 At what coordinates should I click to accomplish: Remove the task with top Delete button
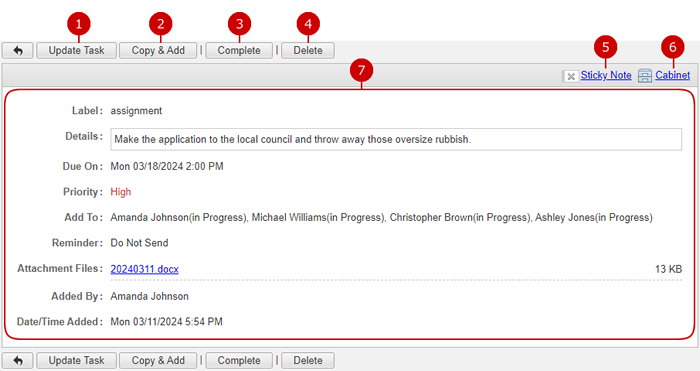coord(308,50)
